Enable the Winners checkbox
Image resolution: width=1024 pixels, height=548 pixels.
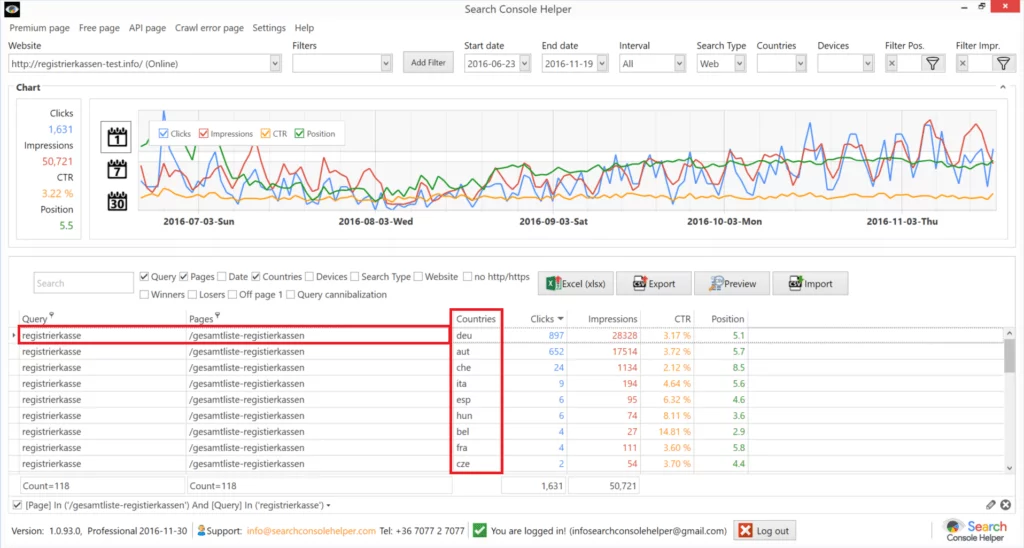tap(144, 295)
